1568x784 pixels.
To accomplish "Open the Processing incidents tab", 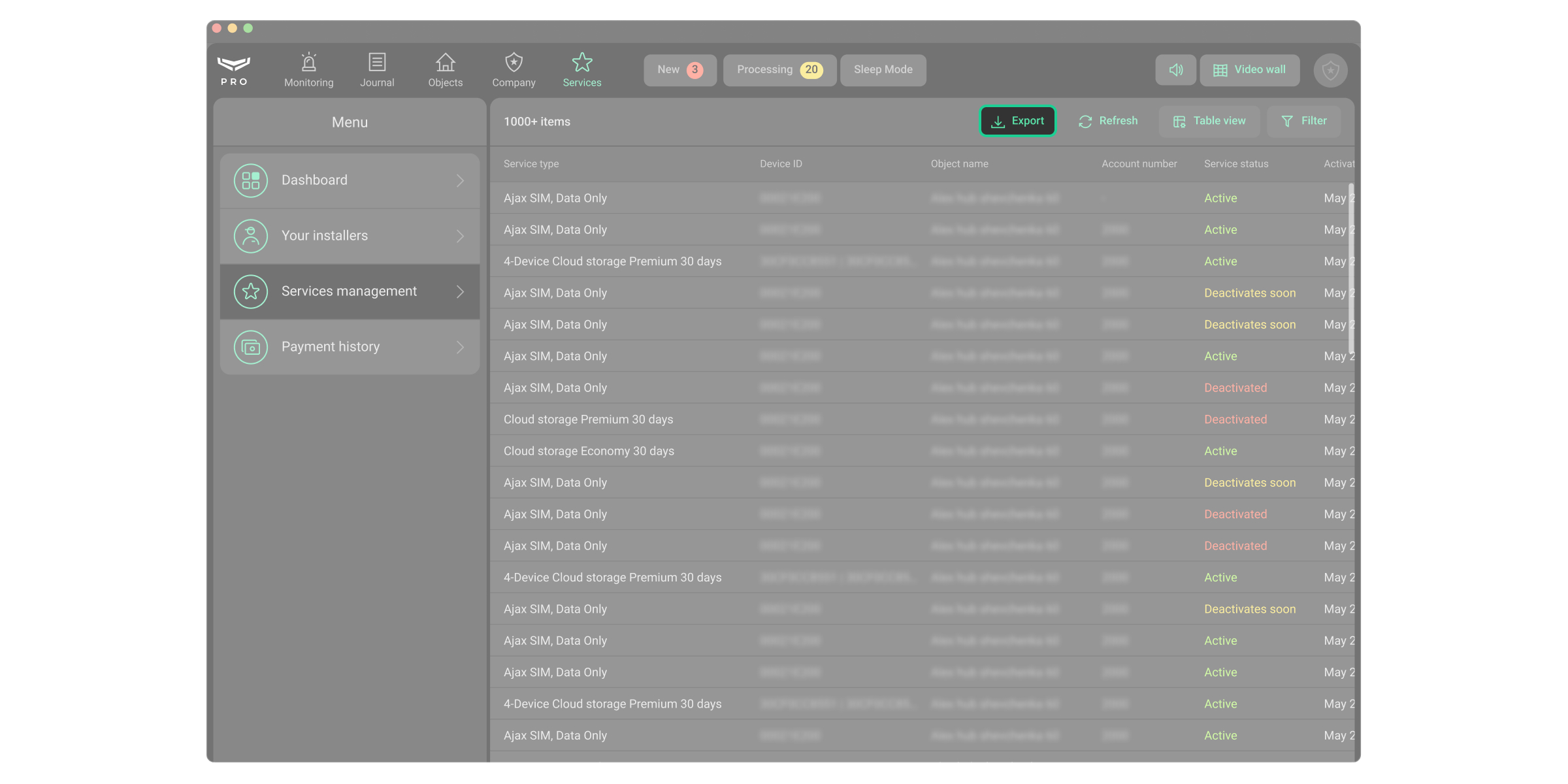I will tap(779, 70).
